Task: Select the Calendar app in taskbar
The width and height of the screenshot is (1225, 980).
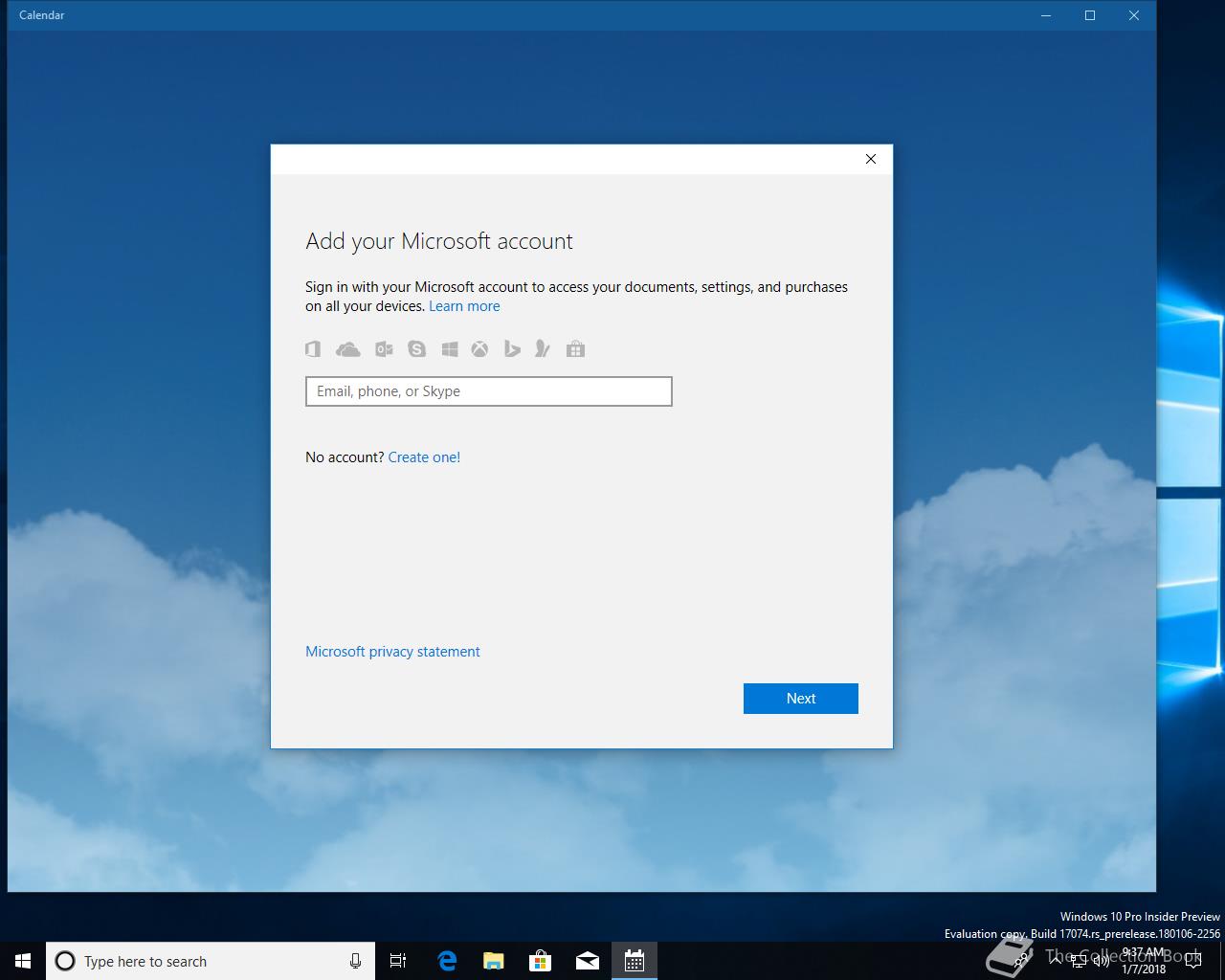Action: [635, 961]
